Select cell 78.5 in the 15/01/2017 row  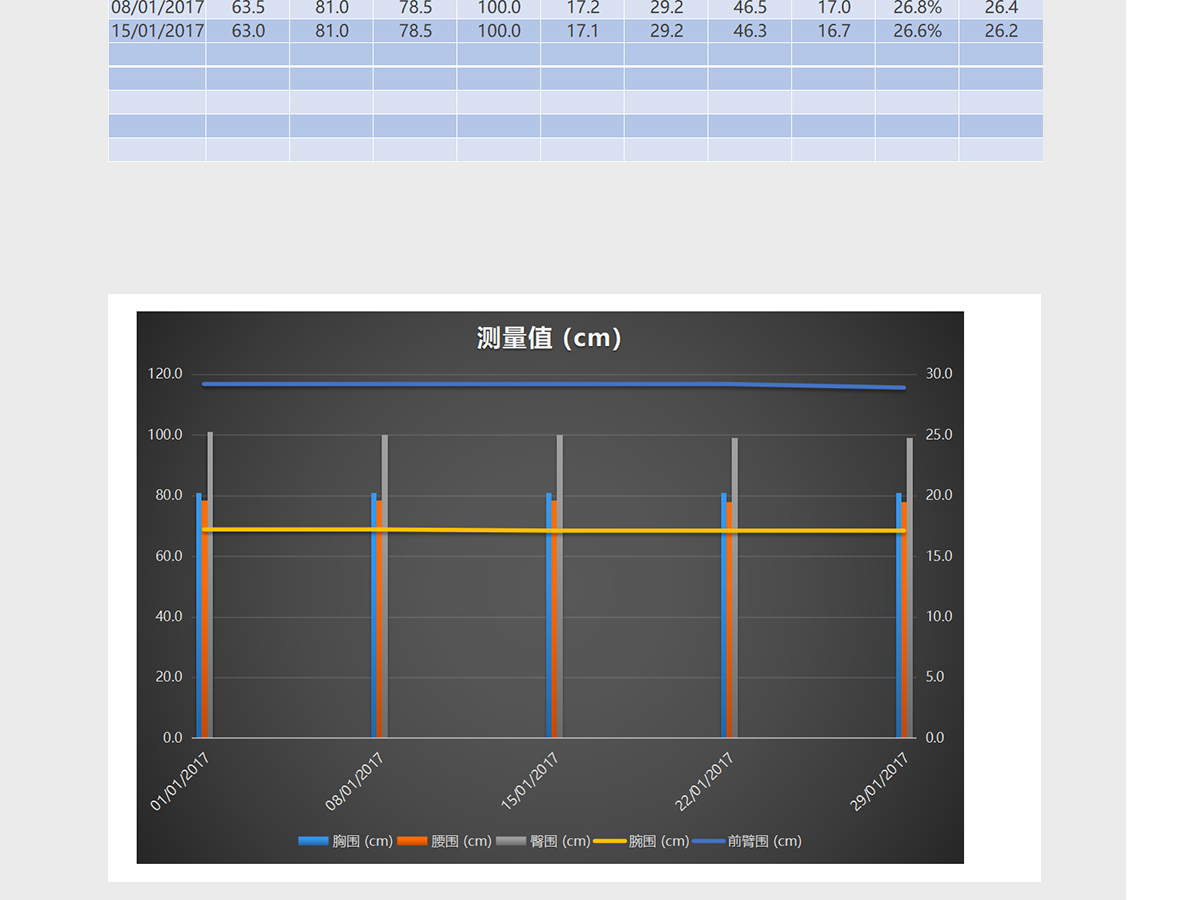(x=415, y=31)
